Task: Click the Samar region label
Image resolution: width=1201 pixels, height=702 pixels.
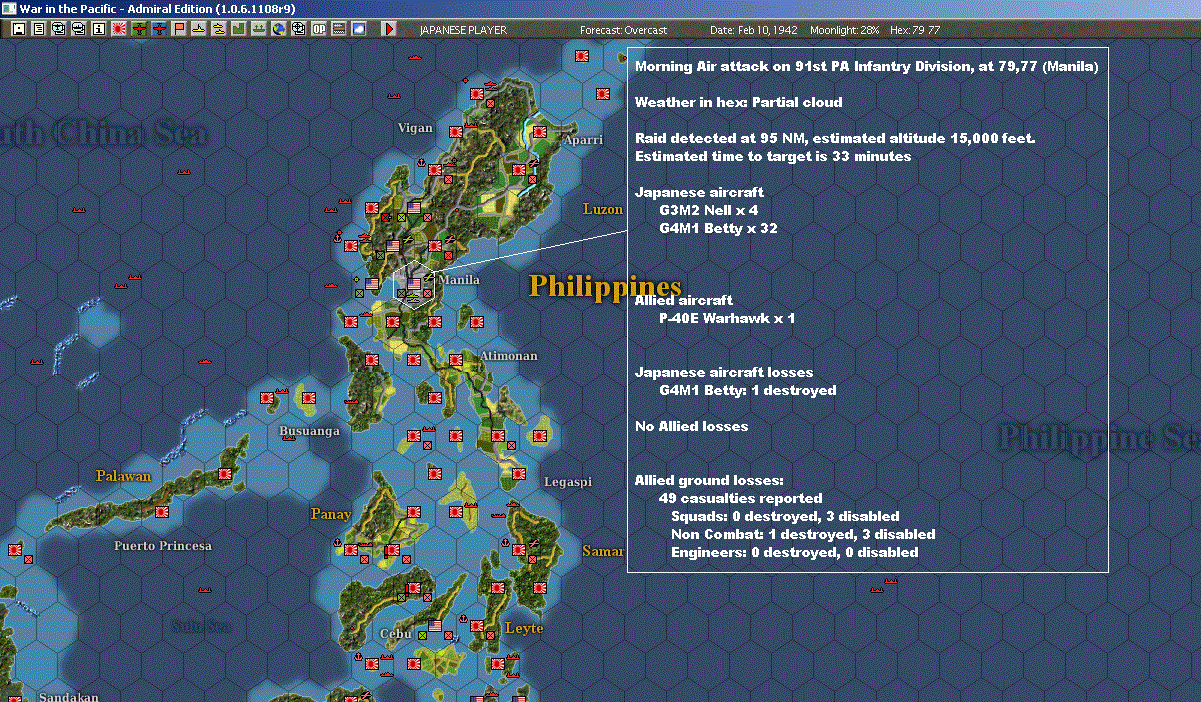Action: [x=603, y=551]
